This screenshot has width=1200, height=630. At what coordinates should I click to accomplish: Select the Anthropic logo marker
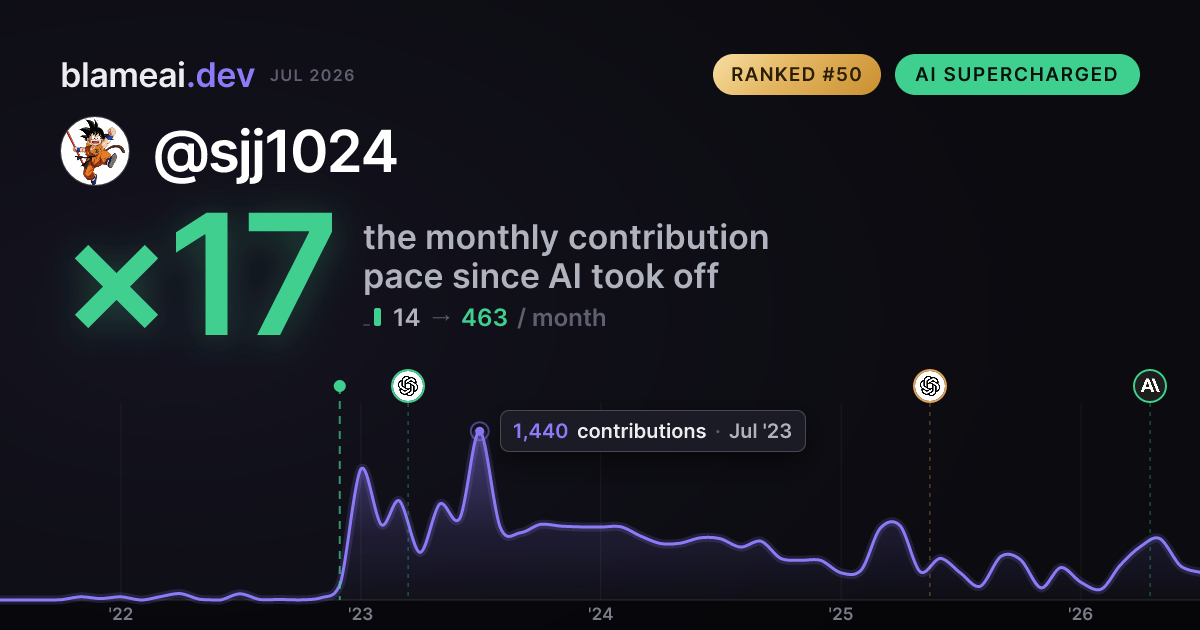click(1150, 385)
